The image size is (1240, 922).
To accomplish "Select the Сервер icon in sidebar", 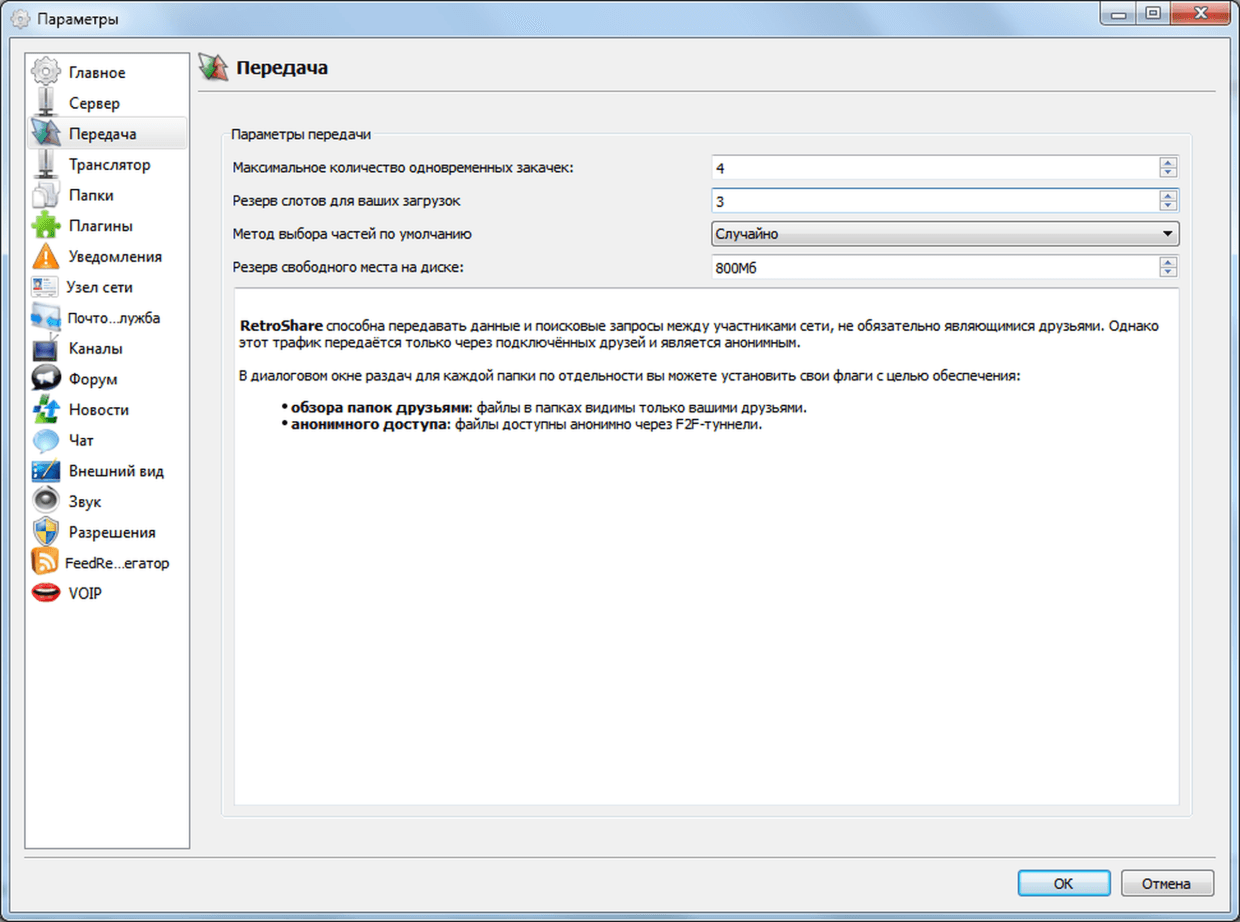I will point(46,103).
